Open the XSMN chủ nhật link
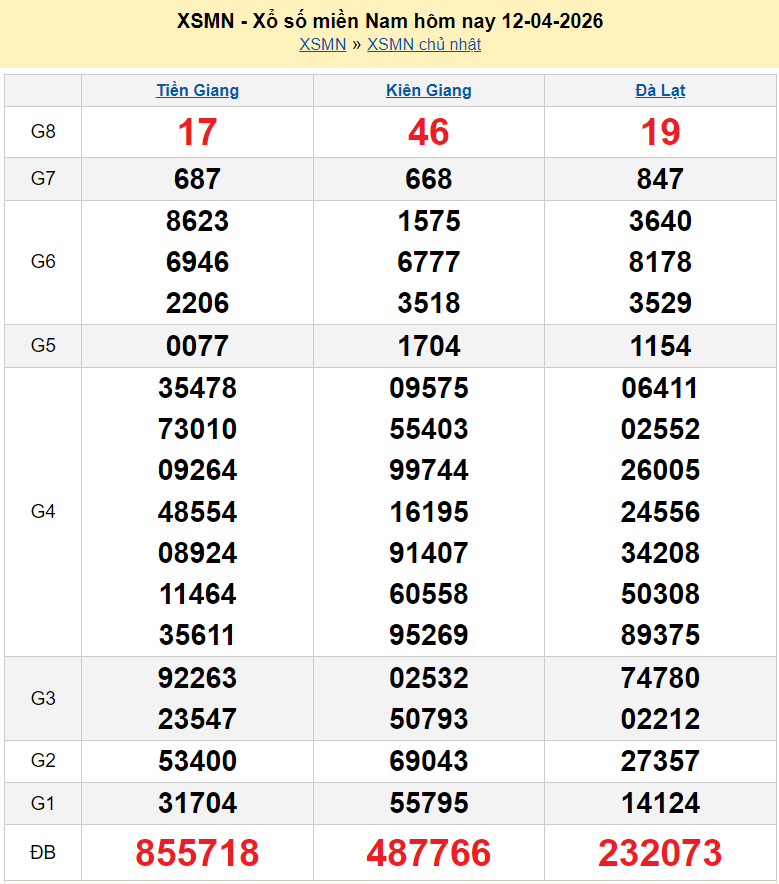779x884 pixels. (424, 44)
